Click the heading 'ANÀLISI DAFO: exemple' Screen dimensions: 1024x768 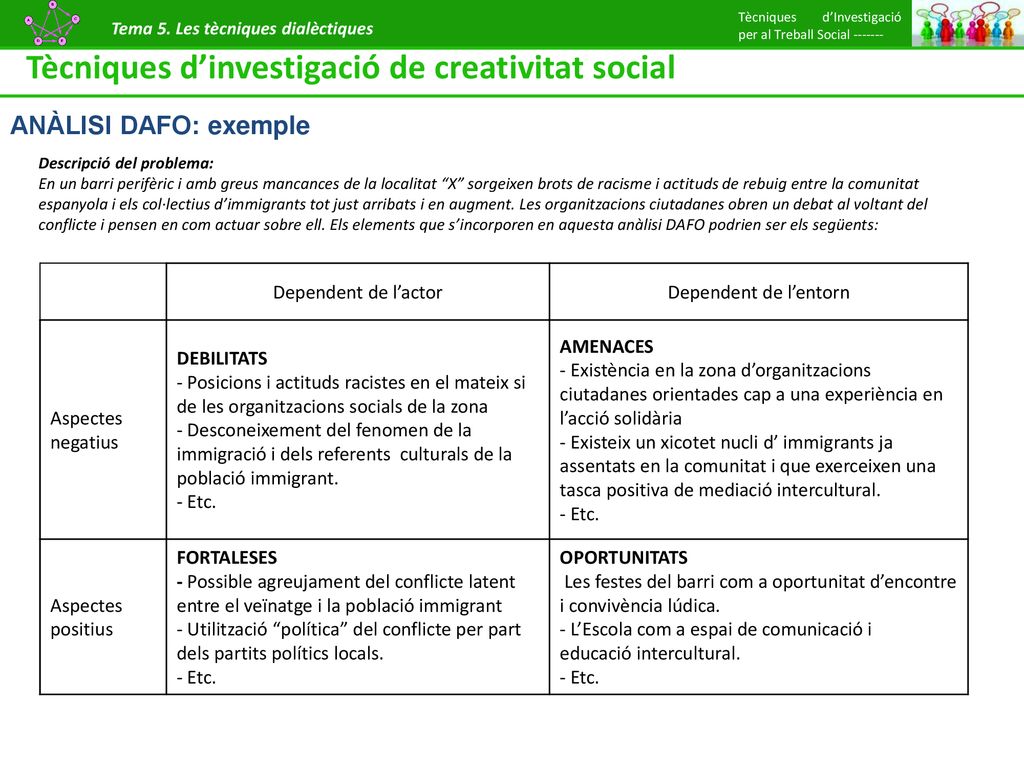point(160,125)
